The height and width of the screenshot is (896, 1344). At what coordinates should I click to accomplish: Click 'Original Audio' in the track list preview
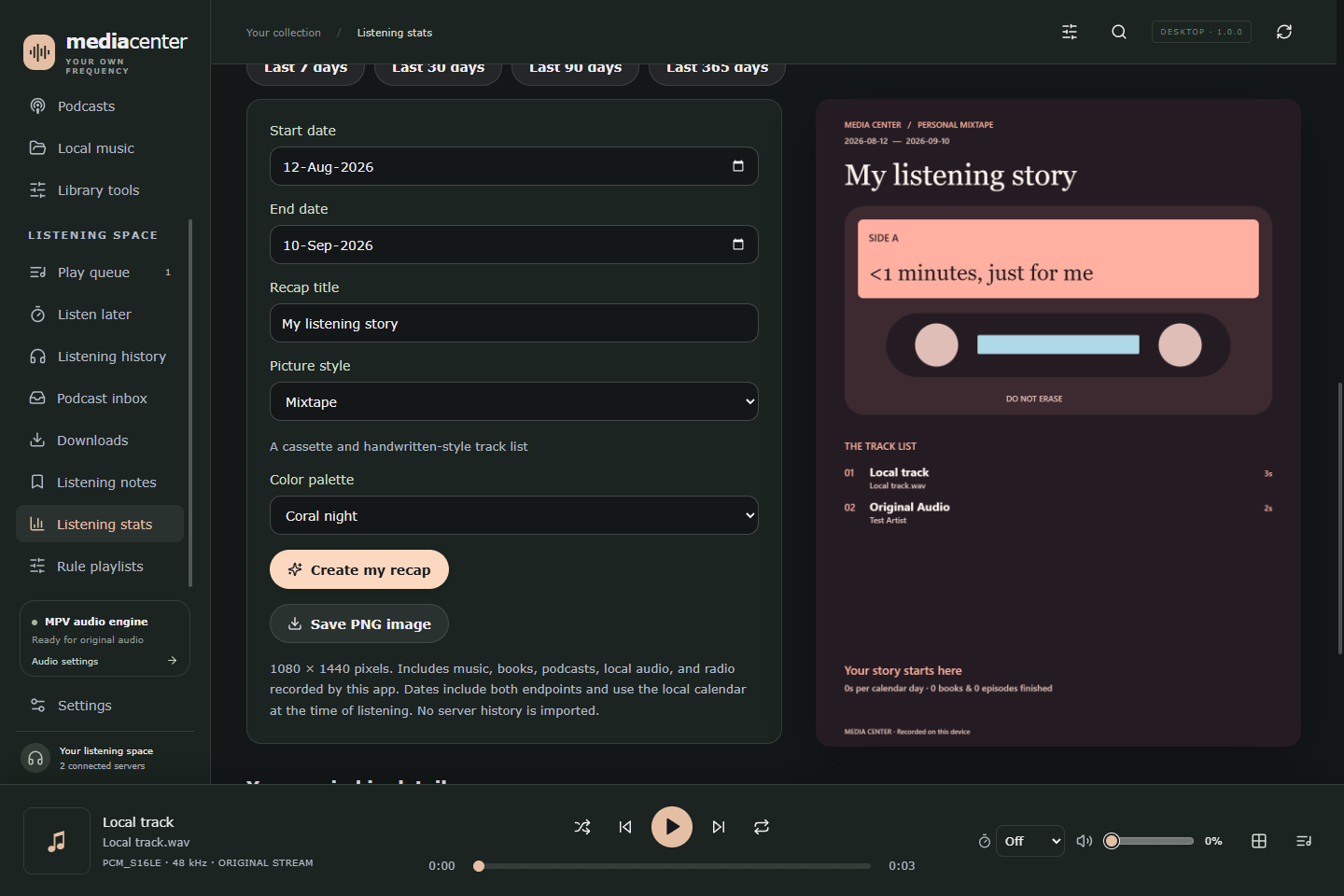click(909, 507)
